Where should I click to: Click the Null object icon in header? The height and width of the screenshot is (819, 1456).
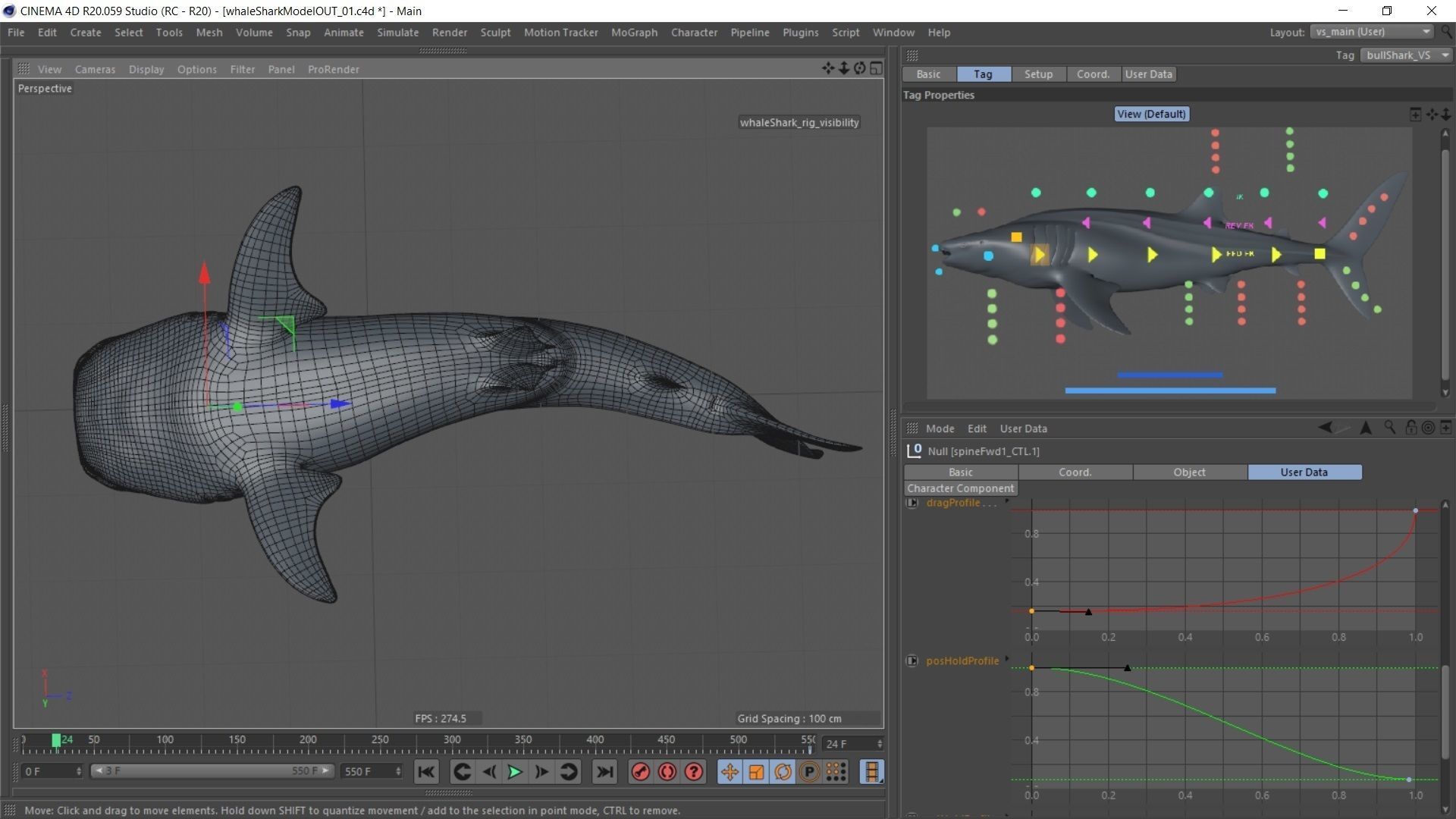[914, 451]
